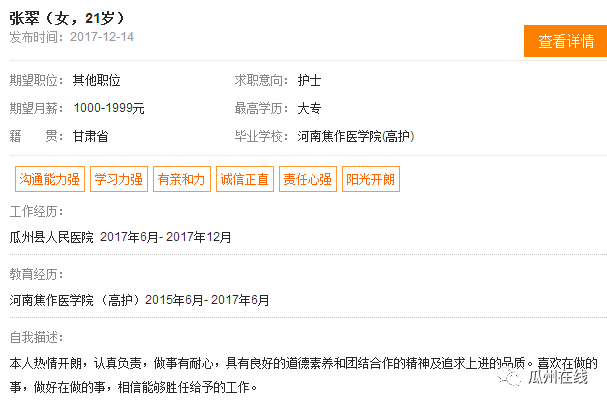The image size is (607, 403).
Task: Select the 责任心强 tag
Action: click(308, 179)
